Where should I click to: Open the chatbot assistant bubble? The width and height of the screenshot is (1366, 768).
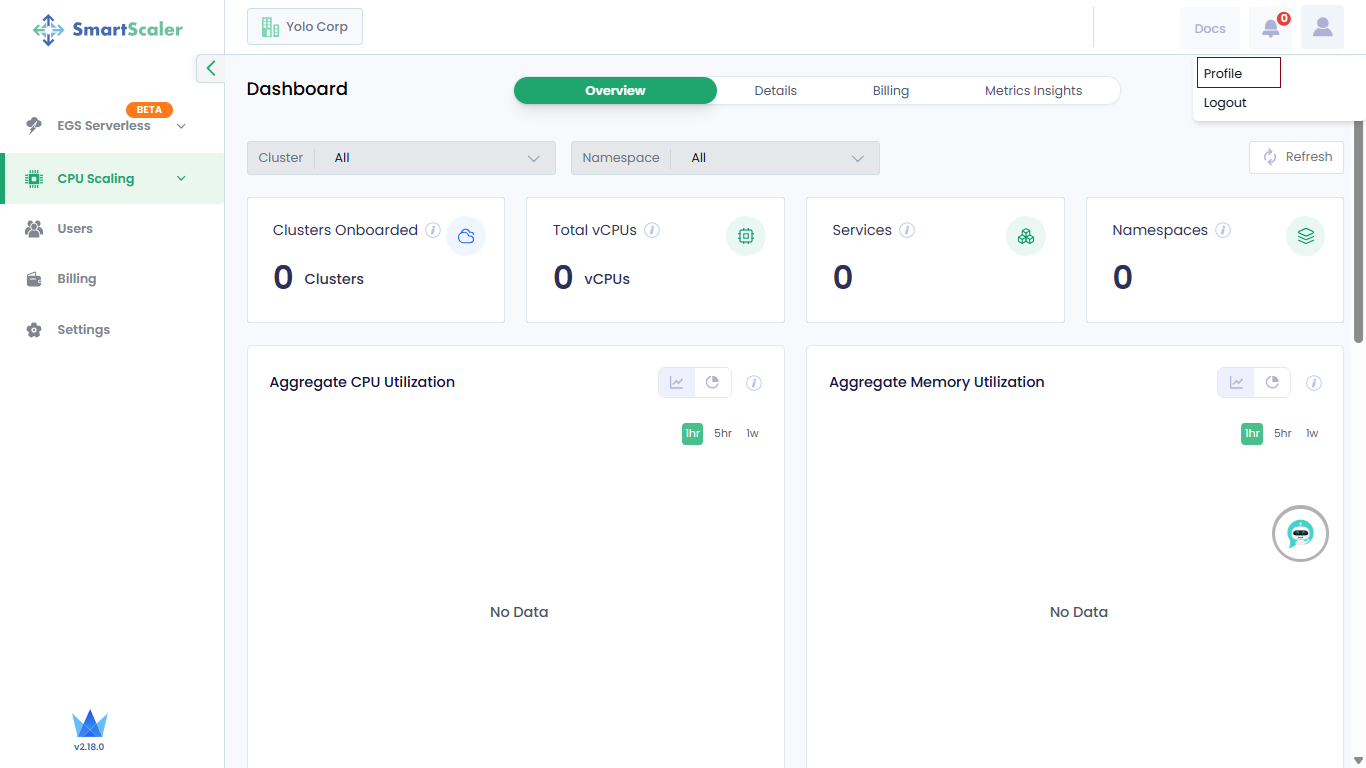pyautogui.click(x=1300, y=534)
